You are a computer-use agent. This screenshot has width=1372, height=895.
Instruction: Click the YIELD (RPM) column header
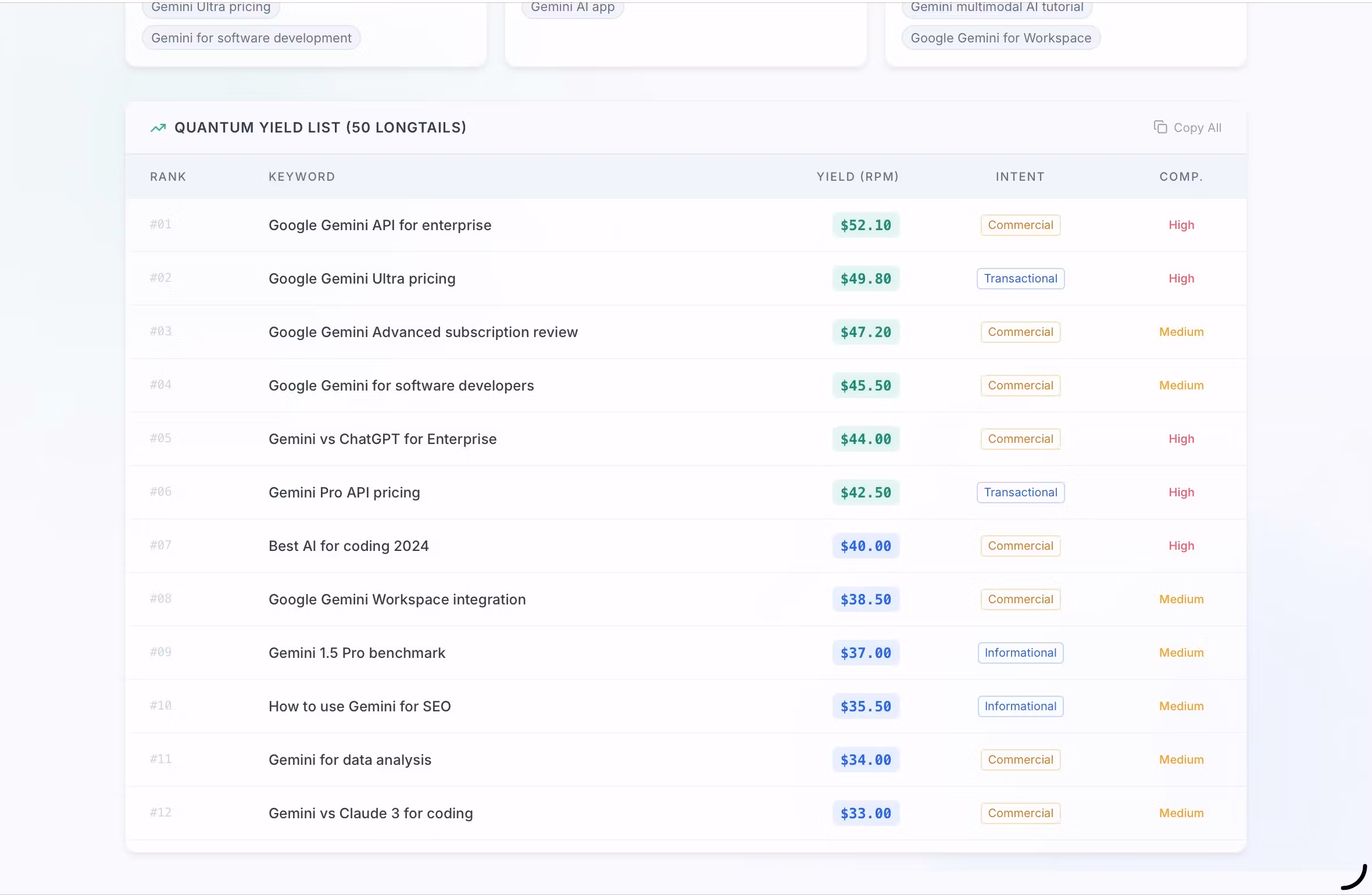(x=857, y=177)
